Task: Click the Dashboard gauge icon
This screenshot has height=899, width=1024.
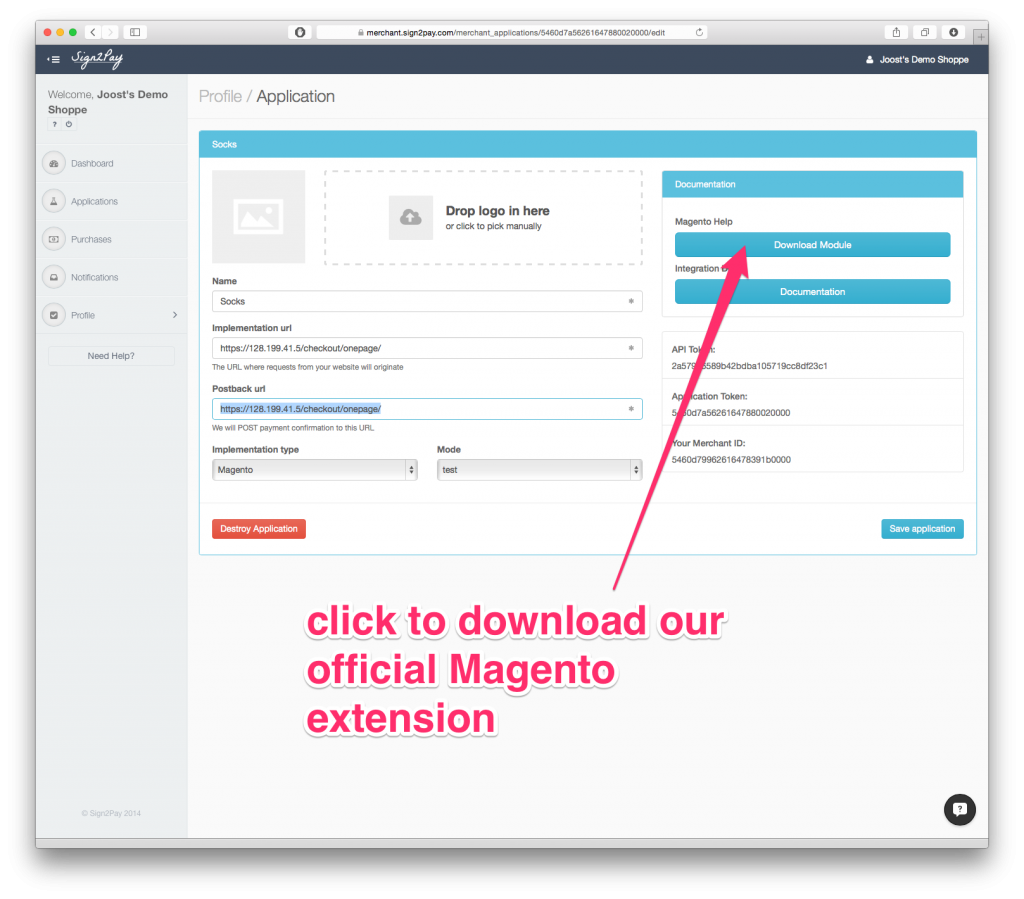Action: (x=54, y=163)
